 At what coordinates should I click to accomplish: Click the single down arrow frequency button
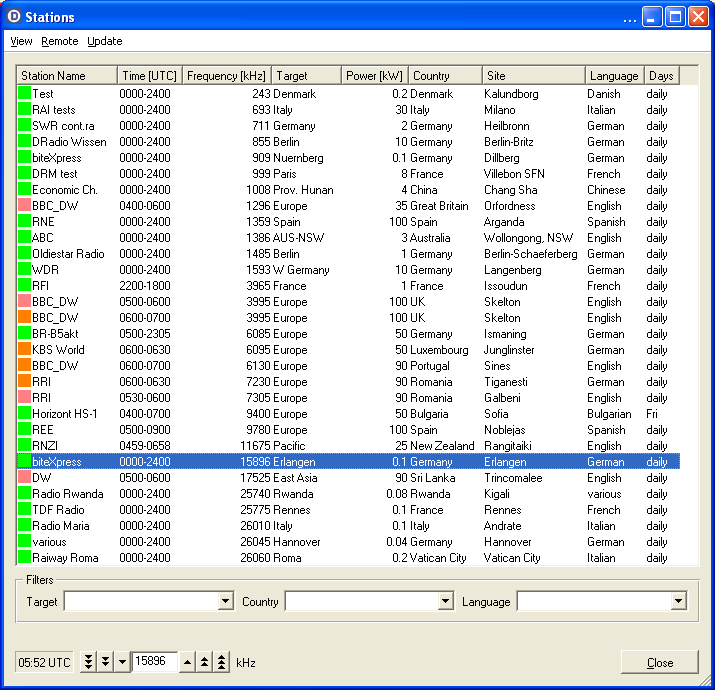click(x=122, y=662)
